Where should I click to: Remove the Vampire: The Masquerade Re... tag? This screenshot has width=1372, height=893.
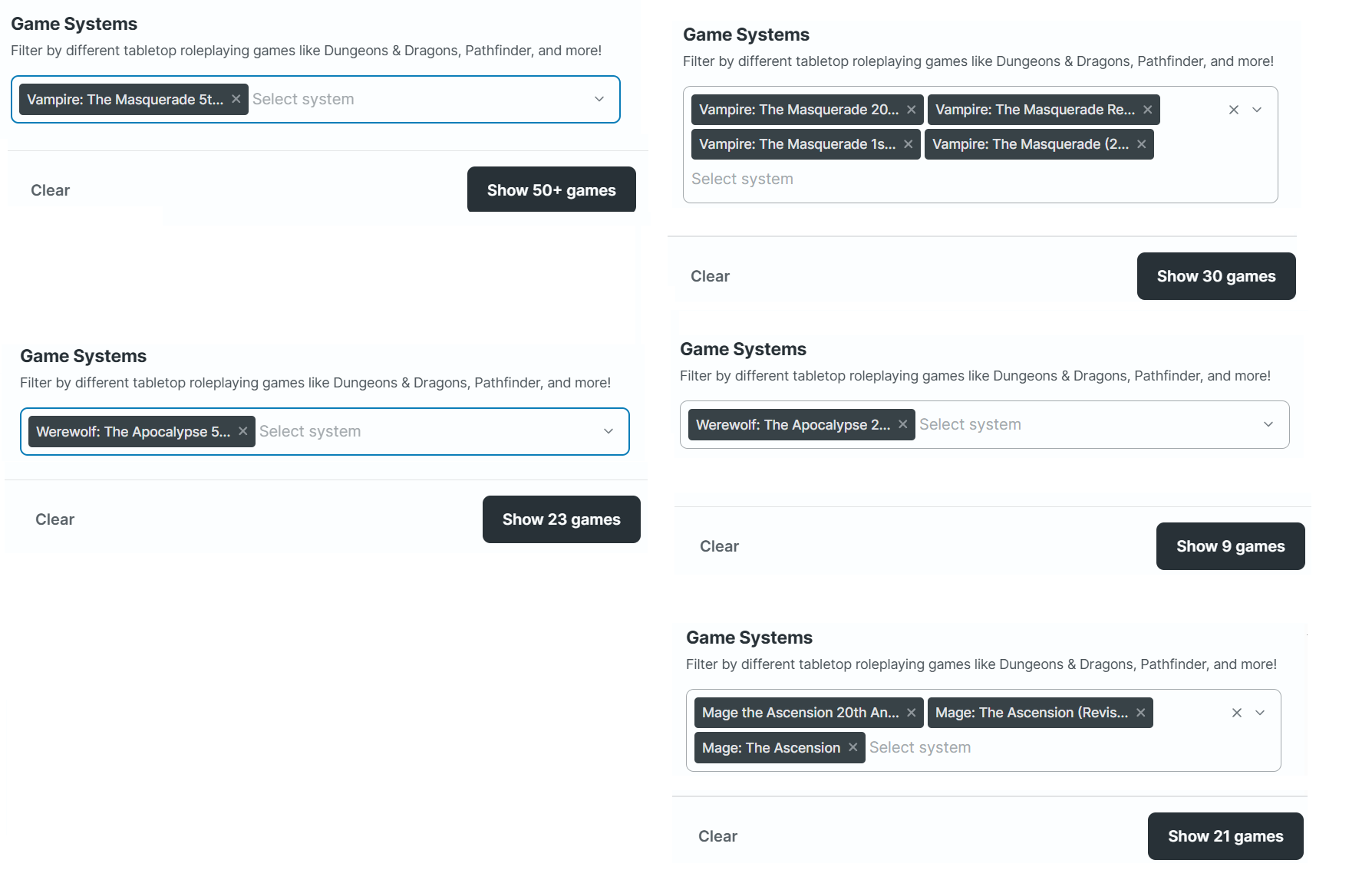[x=1147, y=110]
